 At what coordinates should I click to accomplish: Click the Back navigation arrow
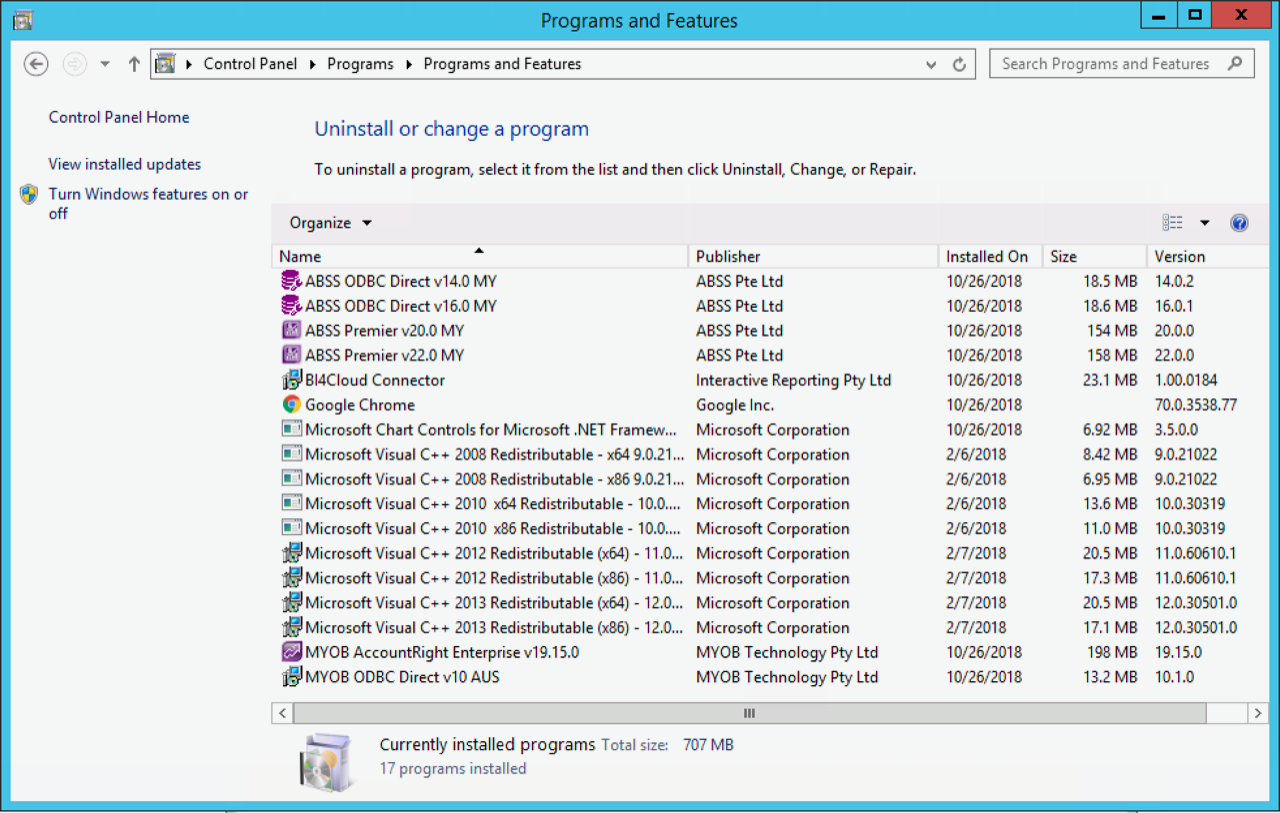[36, 64]
